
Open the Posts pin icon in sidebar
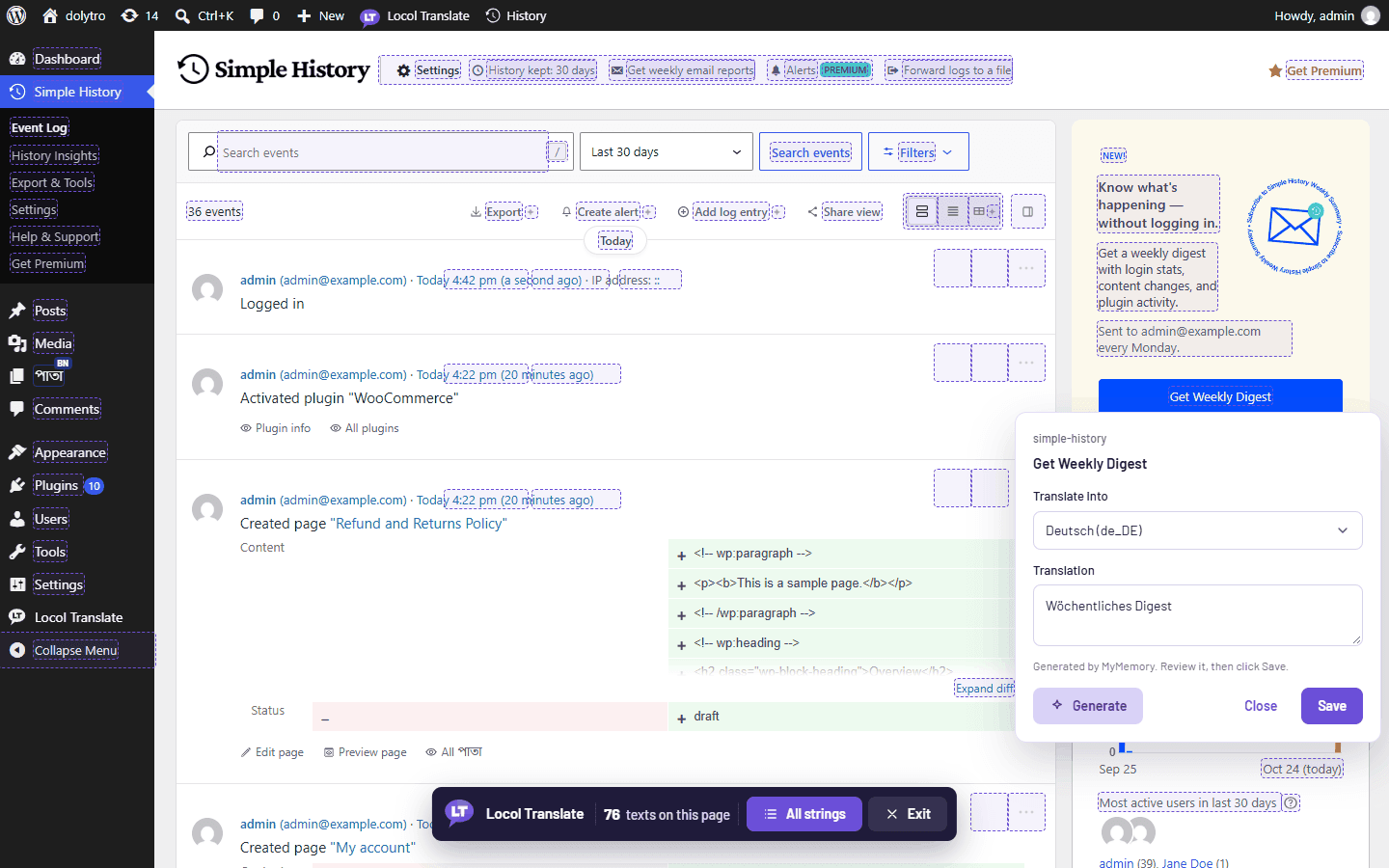coord(17,311)
